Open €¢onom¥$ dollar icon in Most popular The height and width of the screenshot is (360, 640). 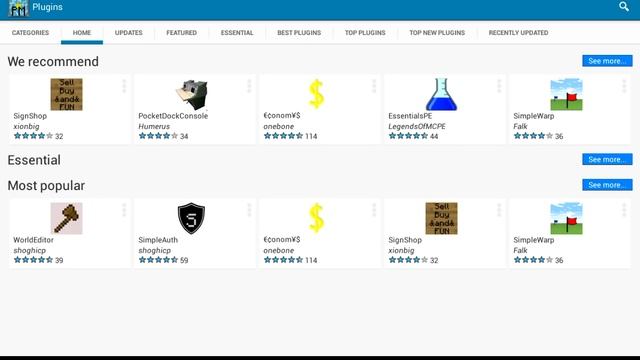317,218
